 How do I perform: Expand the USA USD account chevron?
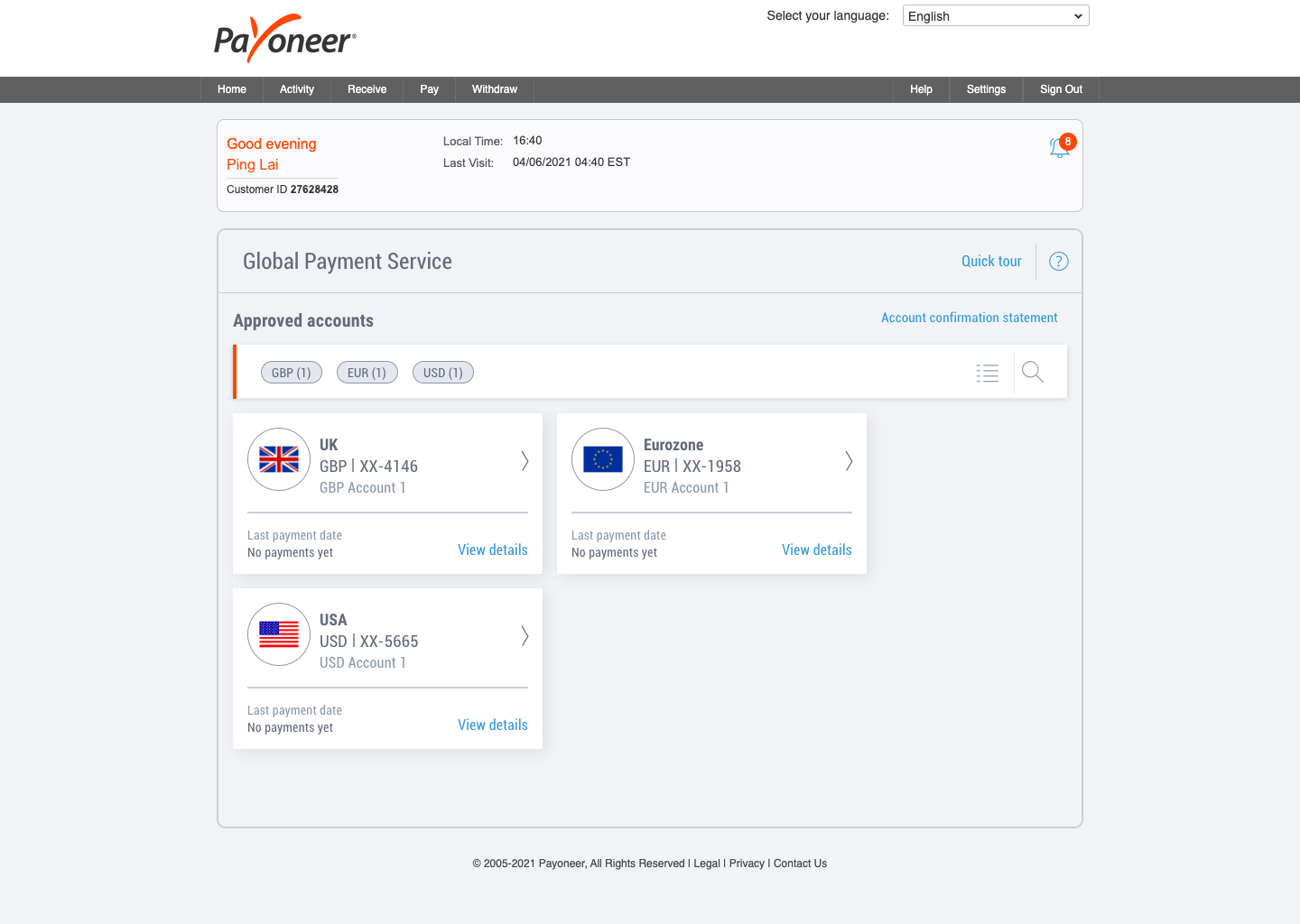pos(525,636)
